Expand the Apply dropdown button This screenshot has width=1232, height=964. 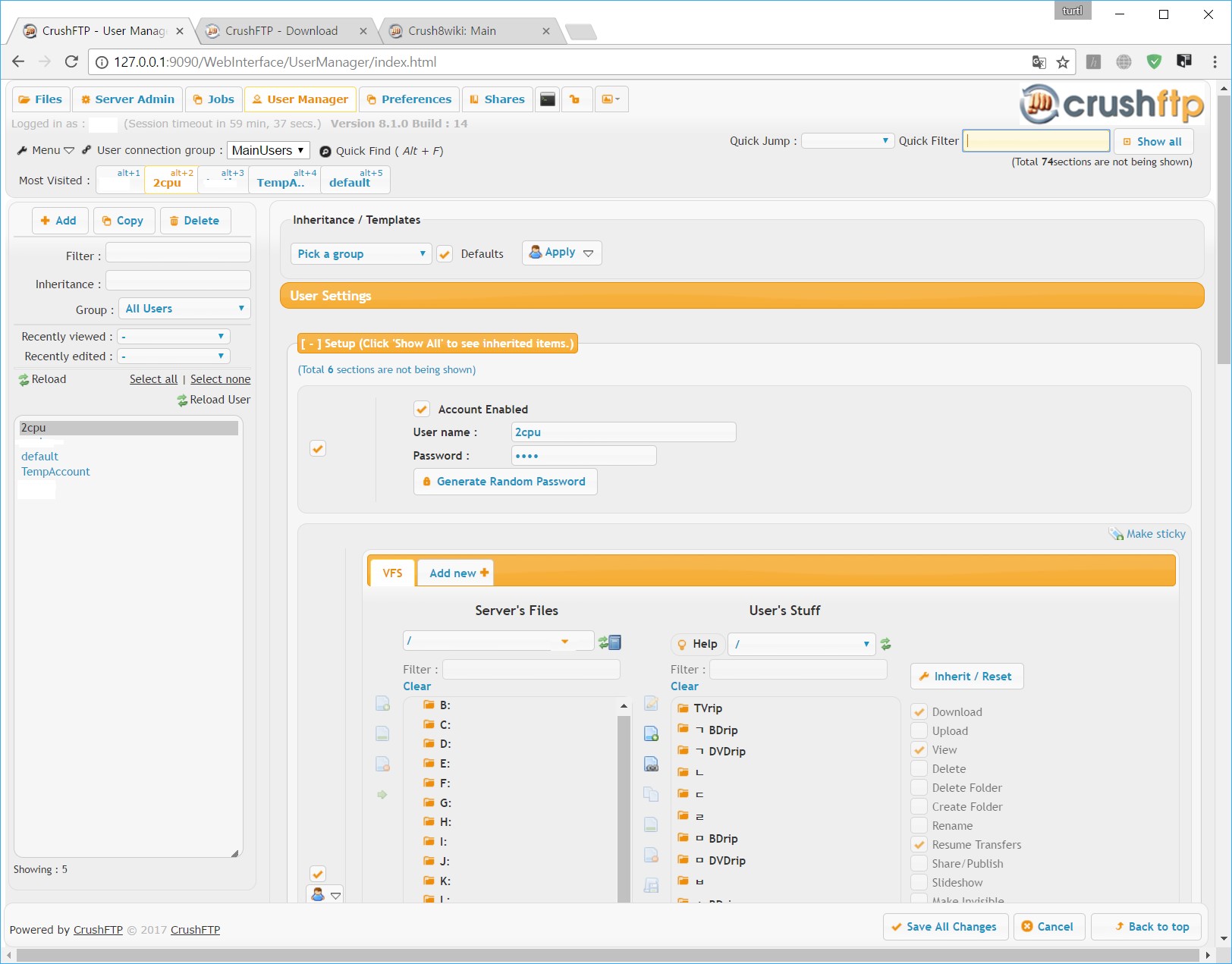(x=562, y=253)
